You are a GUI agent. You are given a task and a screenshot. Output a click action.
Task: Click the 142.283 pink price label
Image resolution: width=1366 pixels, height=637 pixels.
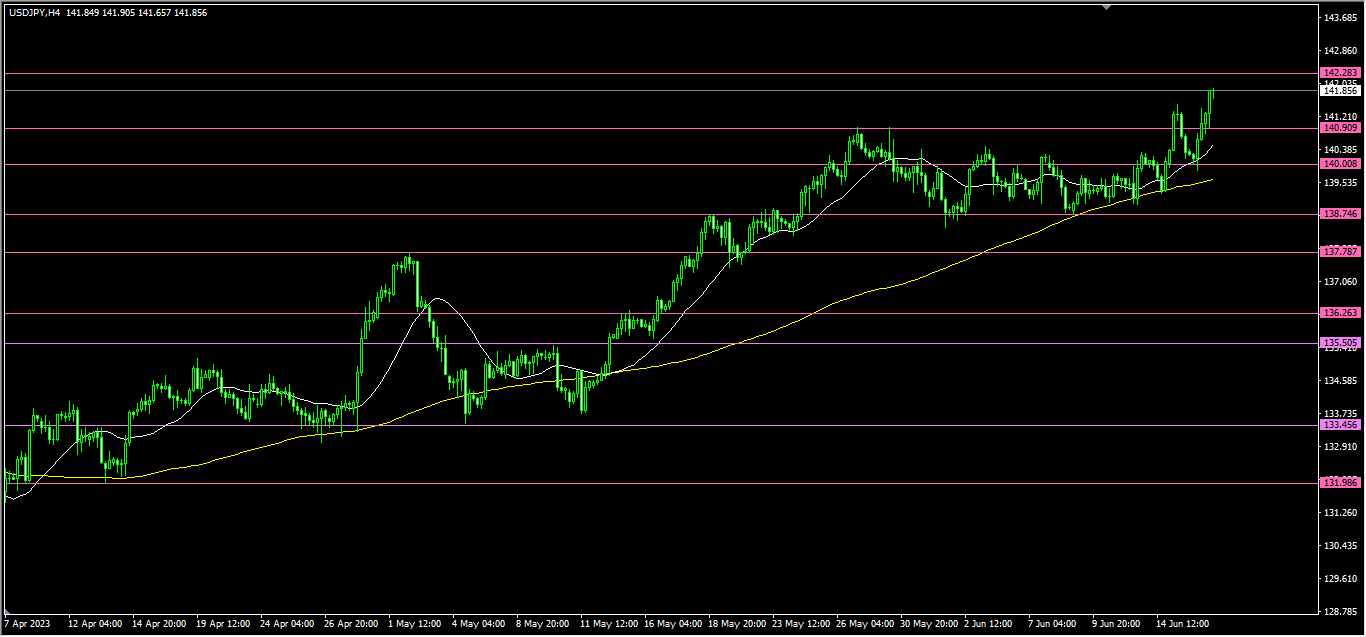coord(1340,73)
